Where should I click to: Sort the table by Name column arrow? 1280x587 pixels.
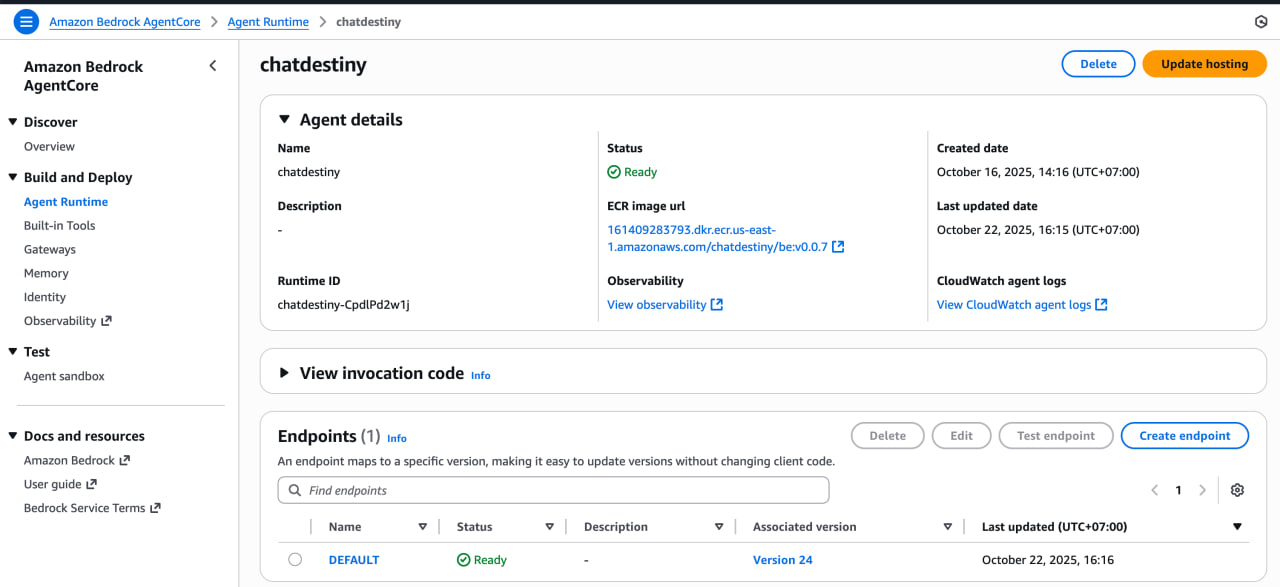(422, 527)
